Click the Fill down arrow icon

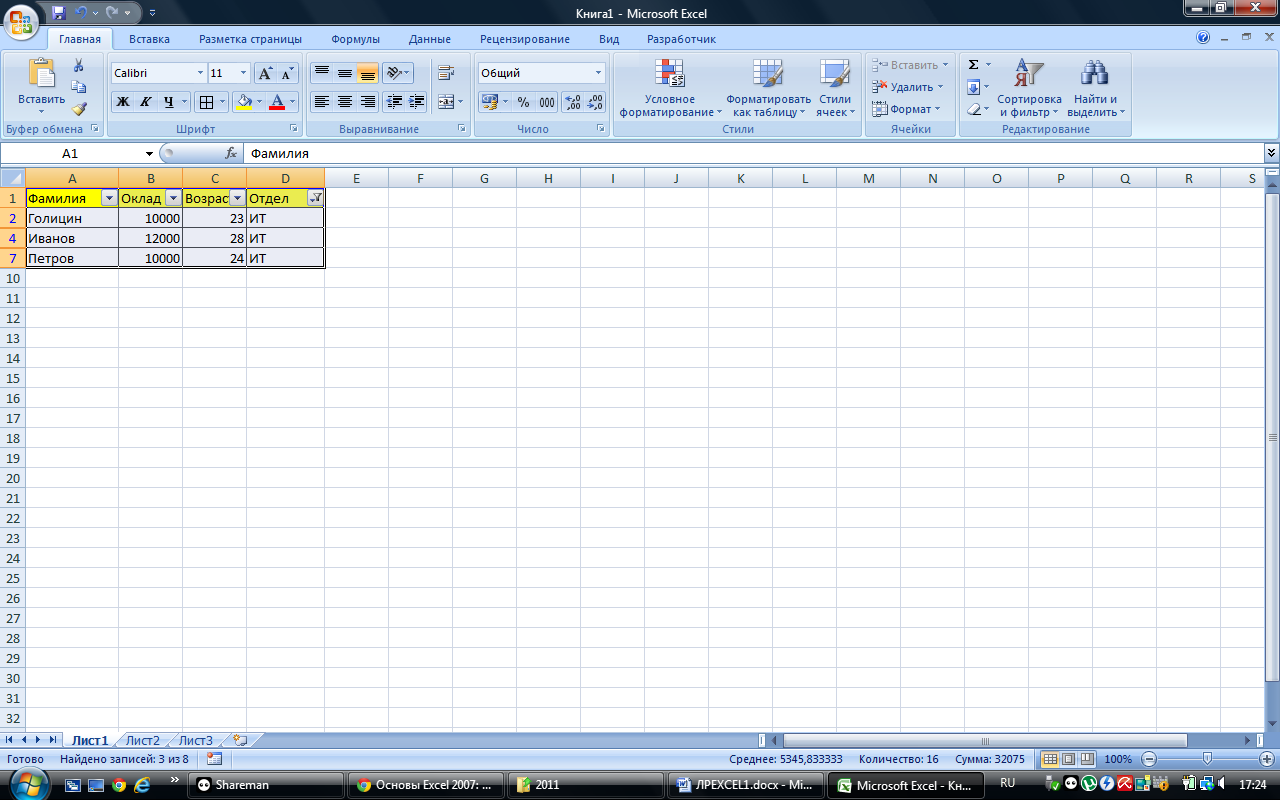click(973, 87)
